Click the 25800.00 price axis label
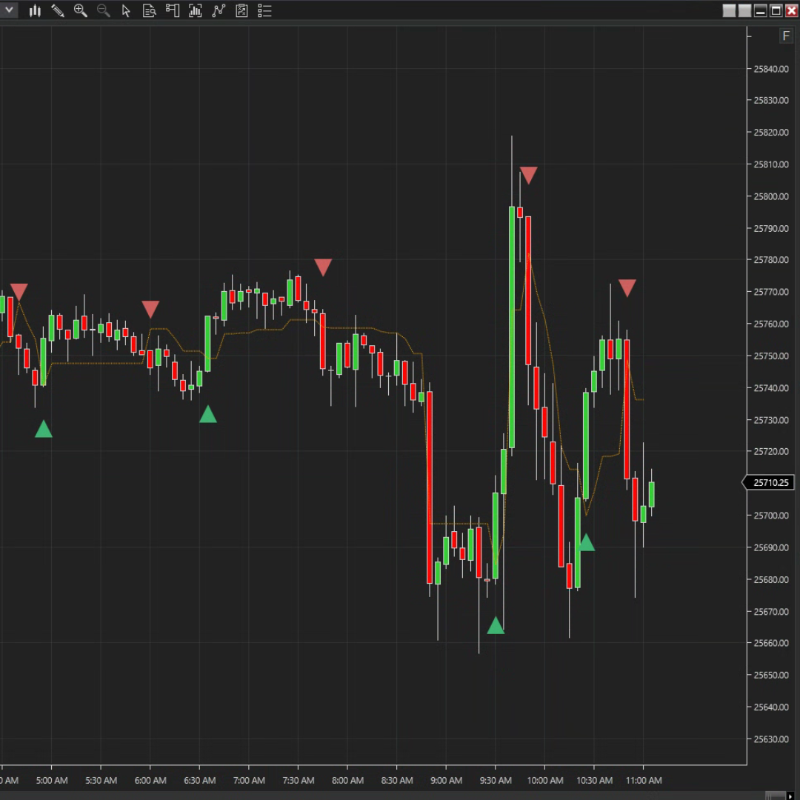 pyautogui.click(x=770, y=196)
